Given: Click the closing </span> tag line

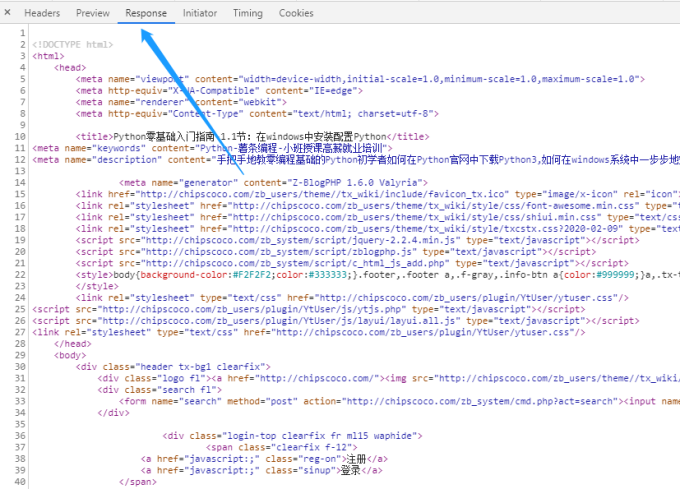Looking at the screenshot, I should point(138,482).
